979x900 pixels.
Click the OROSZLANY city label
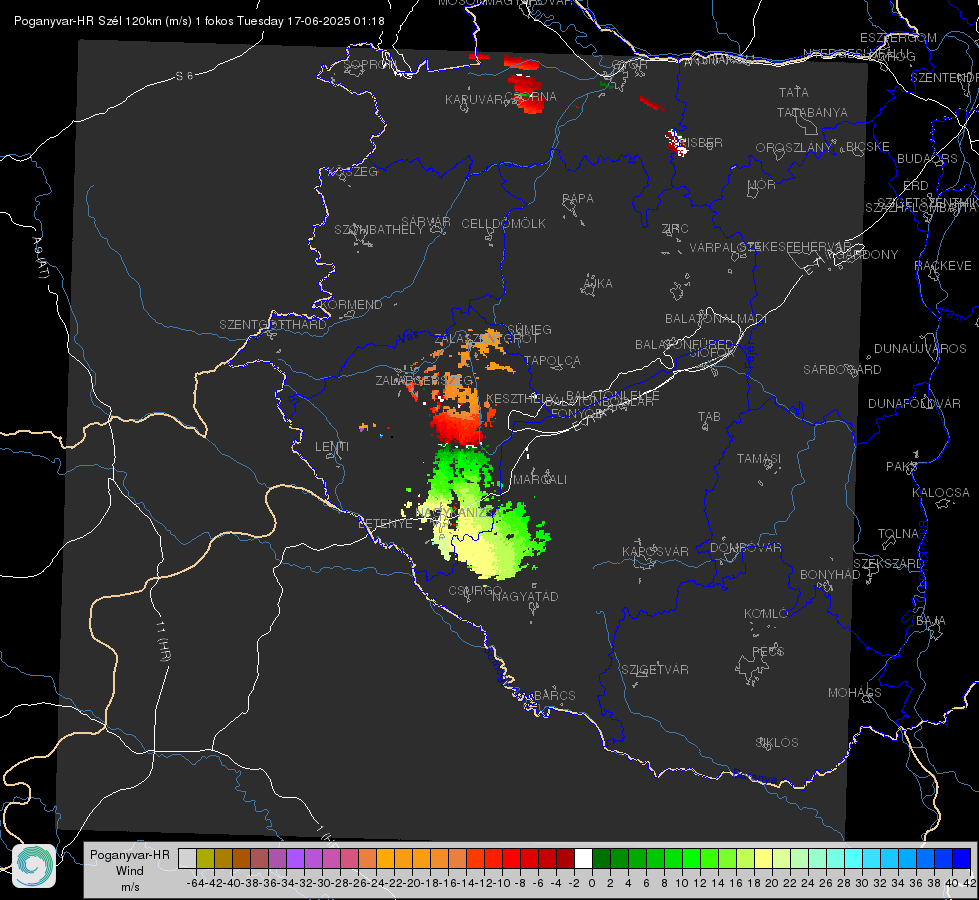coord(794,148)
